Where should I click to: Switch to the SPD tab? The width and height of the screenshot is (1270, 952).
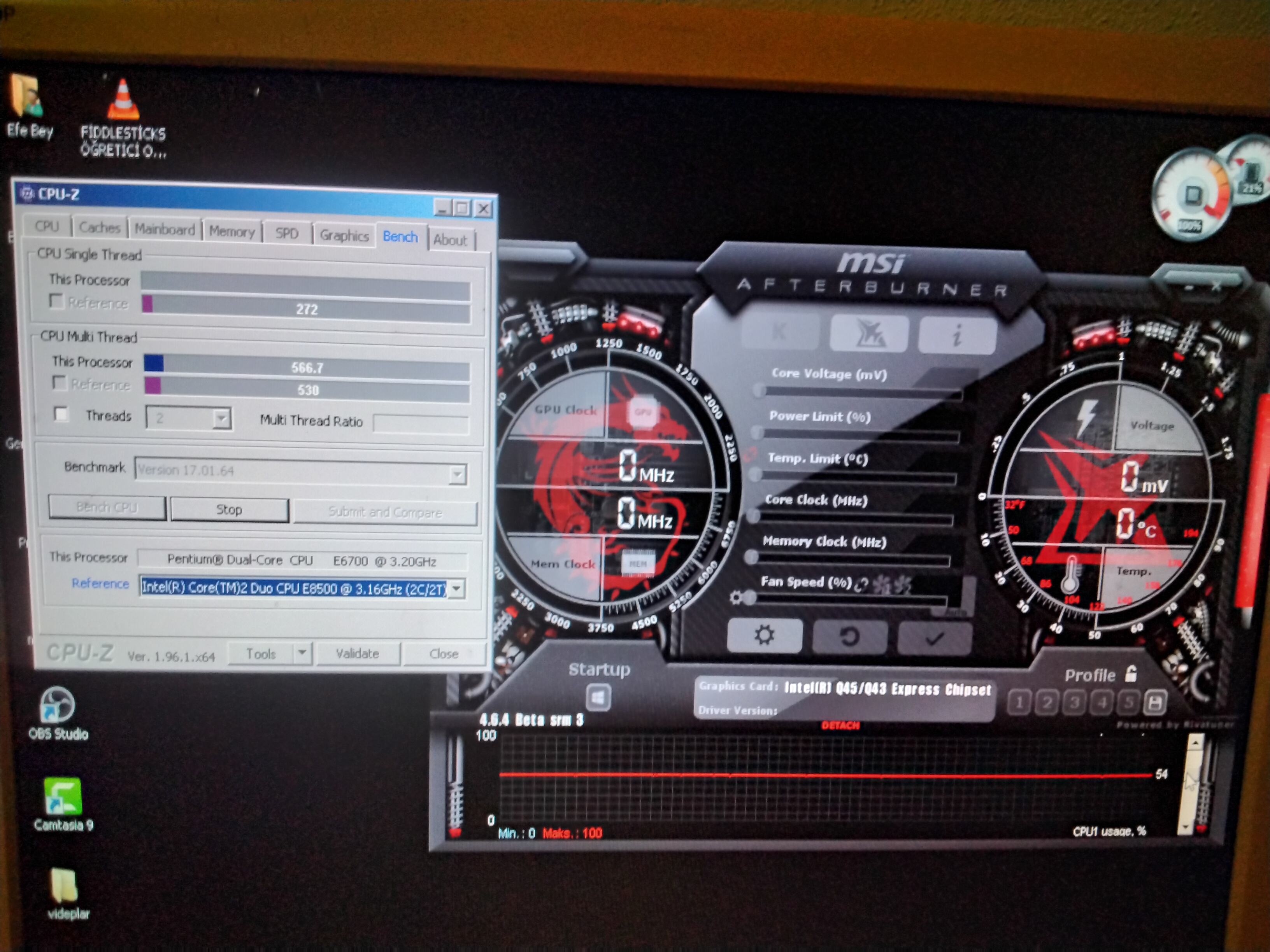click(x=286, y=234)
